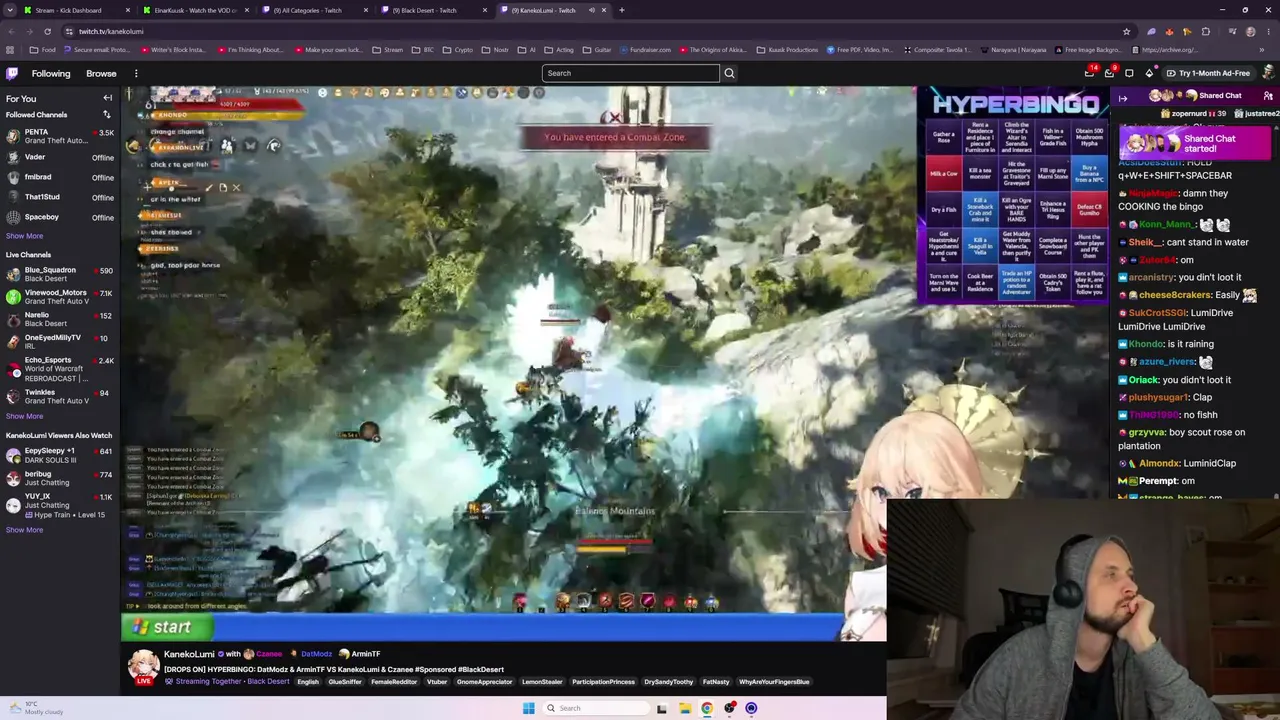1280x720 pixels.
Task: Click the Twitch home logo
Action: 12,73
